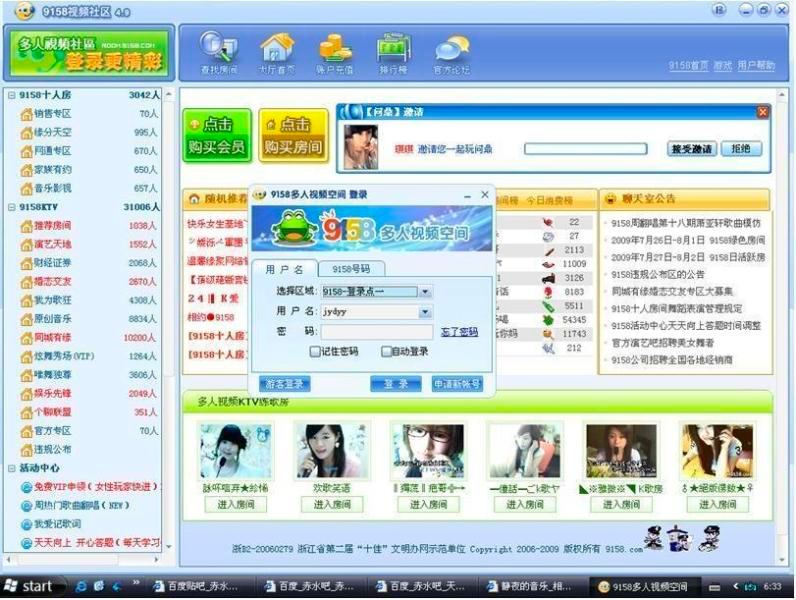Viewport: 796px width, 600px height.
Task: Open the 用户帮助 user help link
Action: pos(756,65)
